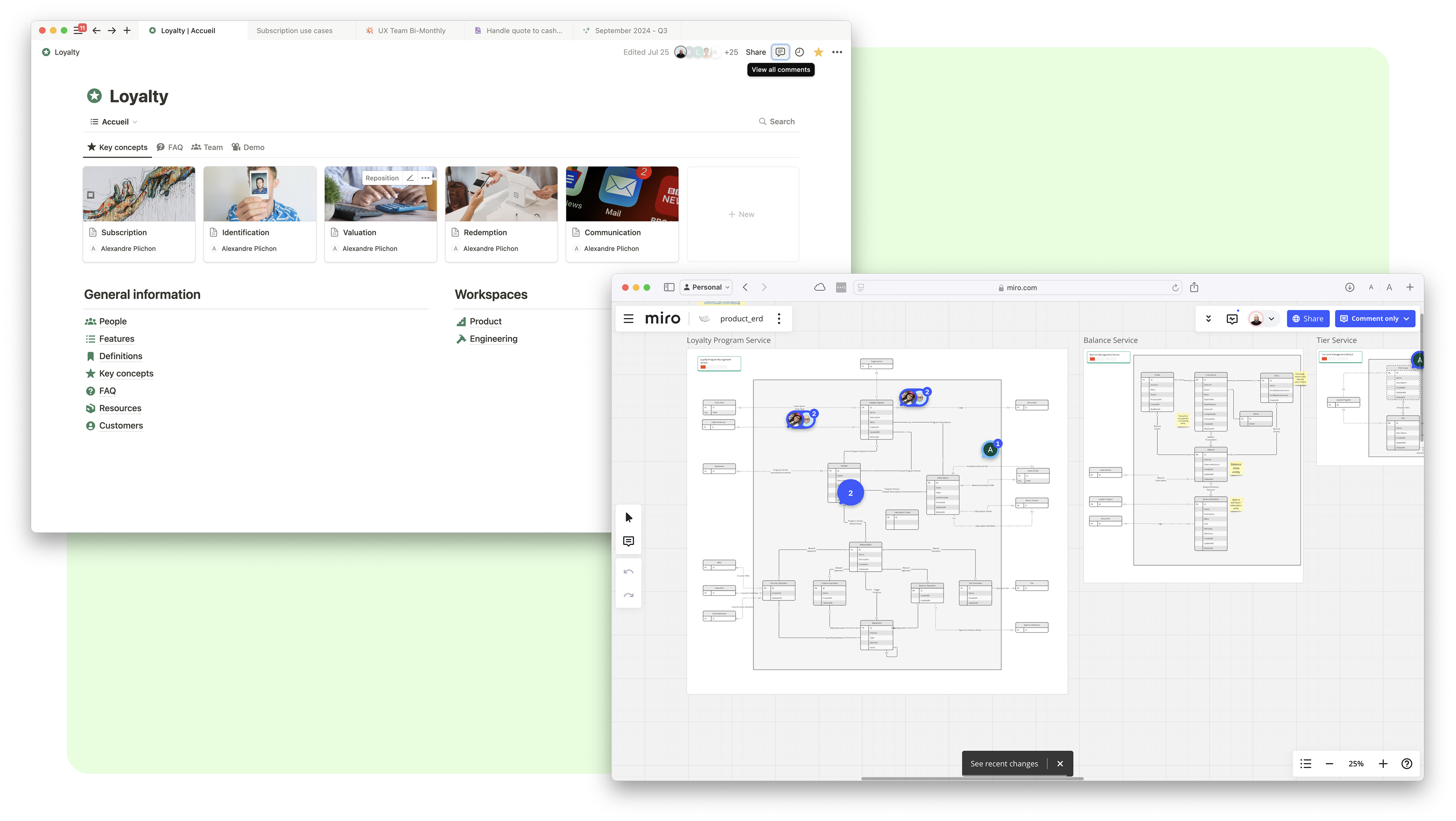Viewport: 1456px width, 821px height.
Task: Expand Accueil view dropdown
Action: click(x=115, y=122)
